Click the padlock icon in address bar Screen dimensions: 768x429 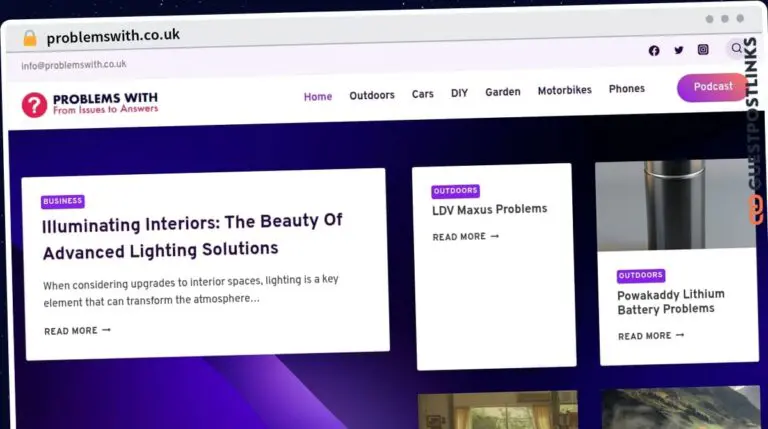pos(29,38)
